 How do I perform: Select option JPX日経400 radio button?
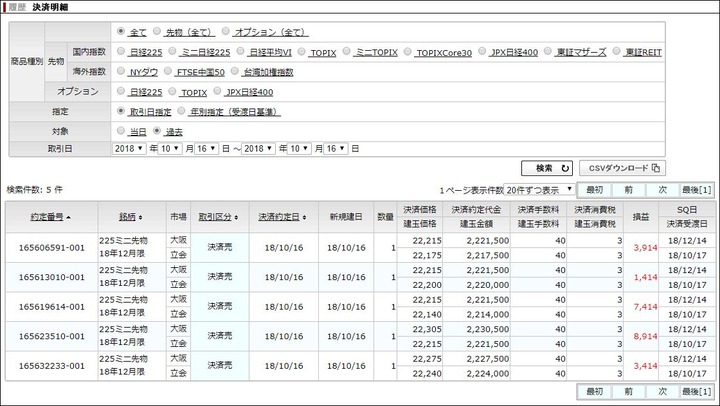tap(217, 91)
